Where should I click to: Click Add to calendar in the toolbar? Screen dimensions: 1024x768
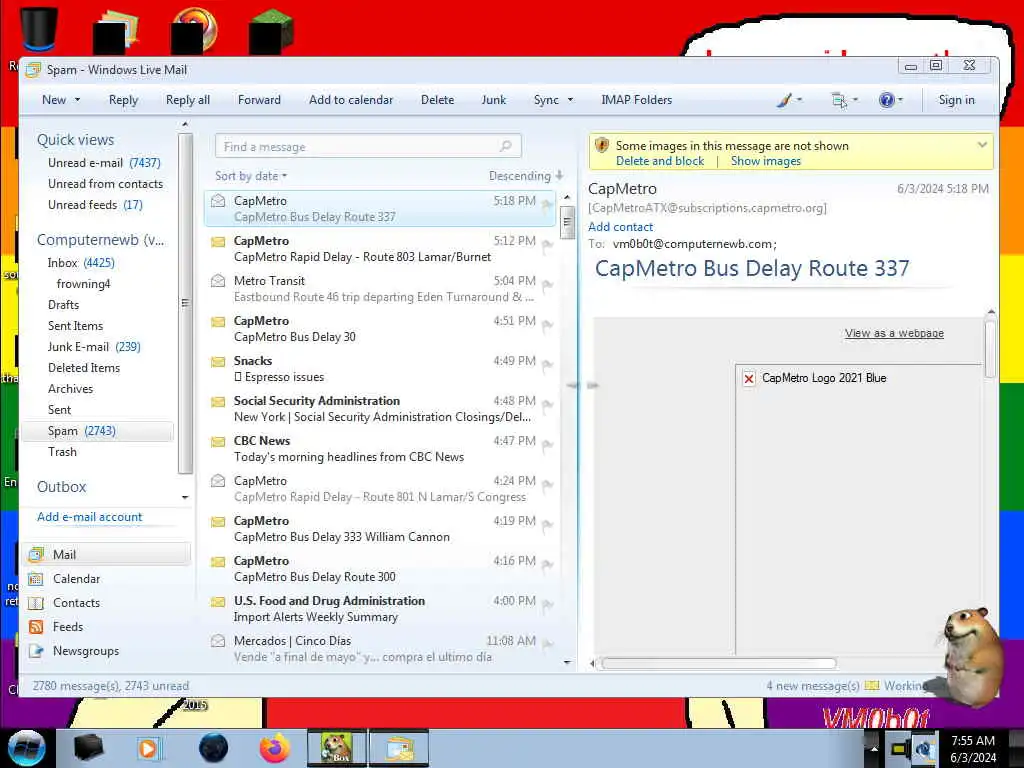point(351,100)
